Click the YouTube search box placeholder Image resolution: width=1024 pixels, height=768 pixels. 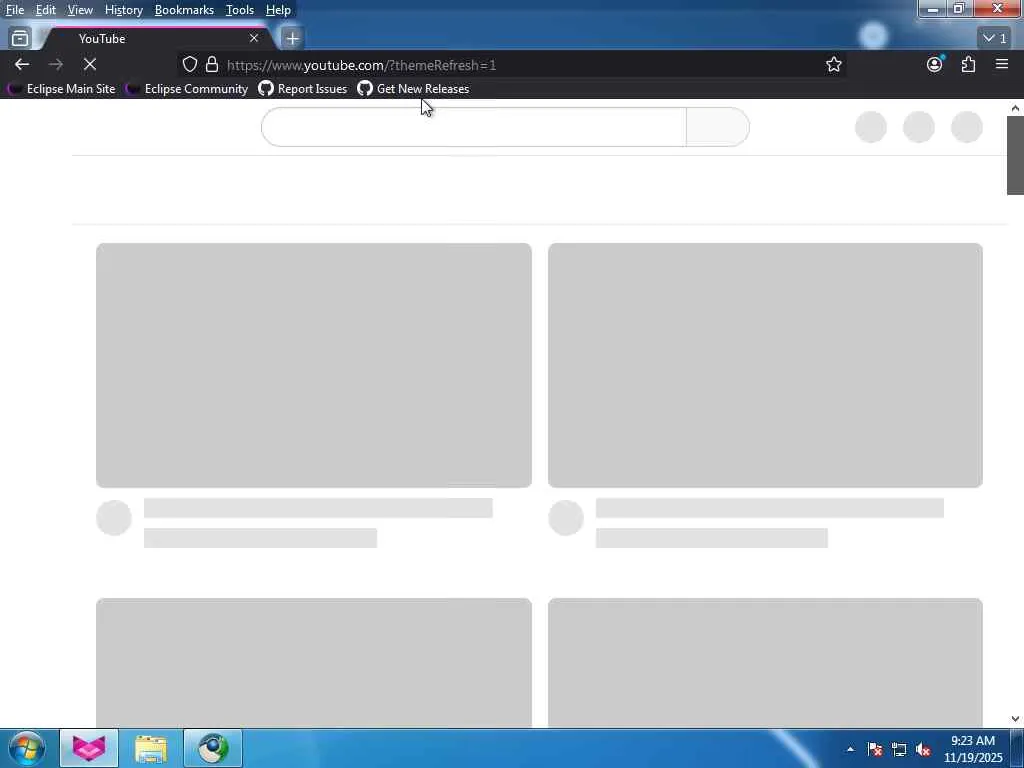point(473,127)
